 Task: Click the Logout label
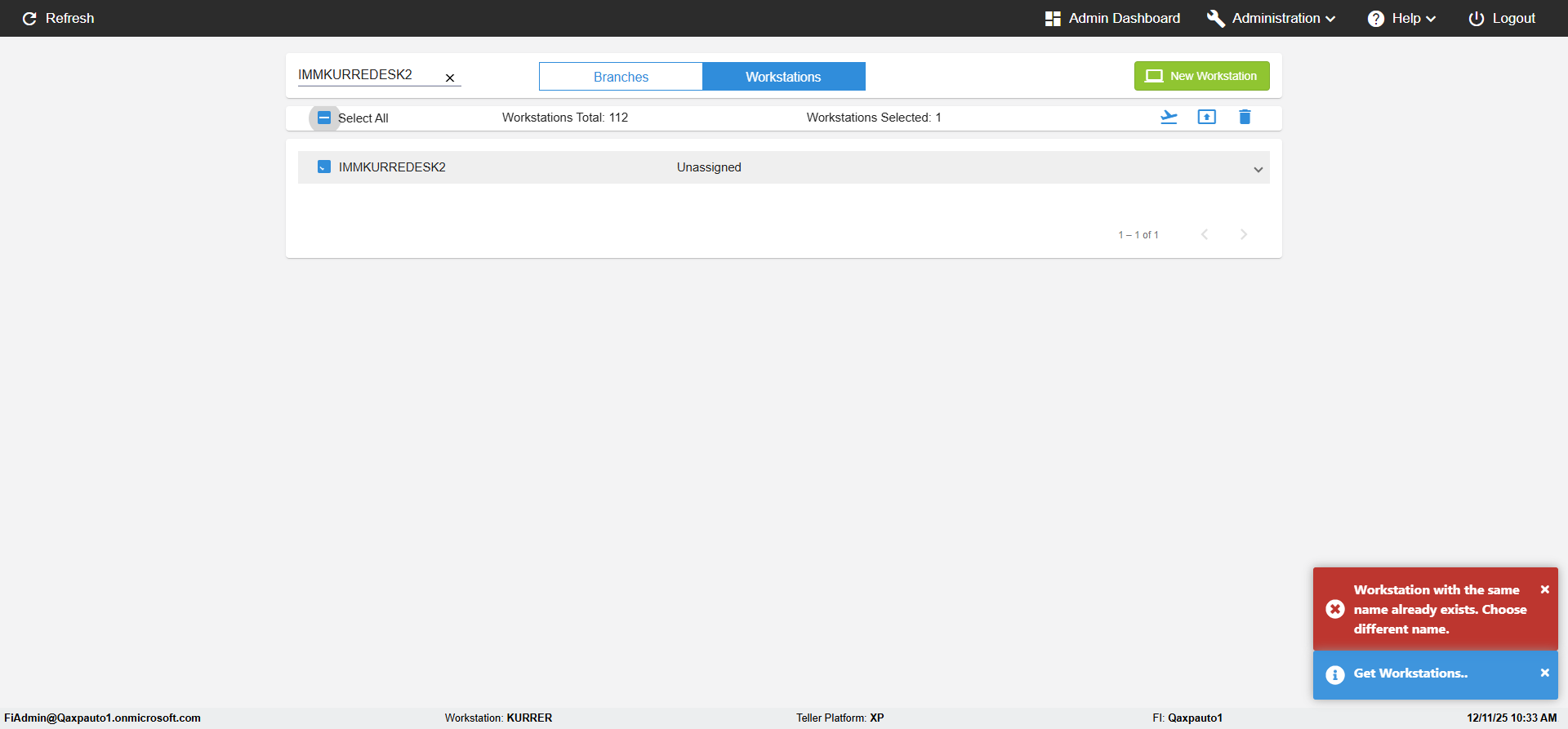[1514, 19]
